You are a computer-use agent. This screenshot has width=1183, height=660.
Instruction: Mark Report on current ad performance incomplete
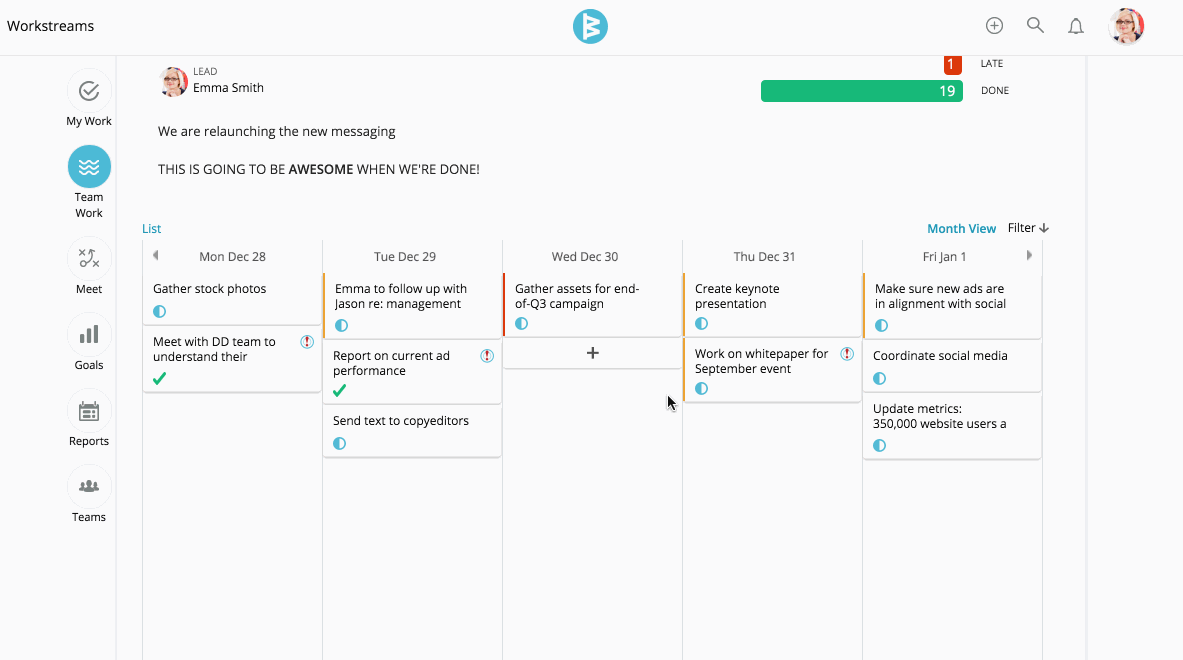tap(339, 390)
